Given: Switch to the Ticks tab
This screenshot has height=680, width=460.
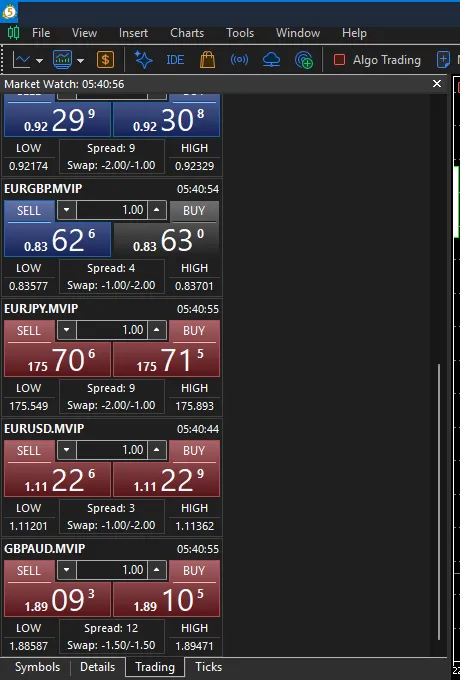Looking at the screenshot, I should tap(209, 667).
